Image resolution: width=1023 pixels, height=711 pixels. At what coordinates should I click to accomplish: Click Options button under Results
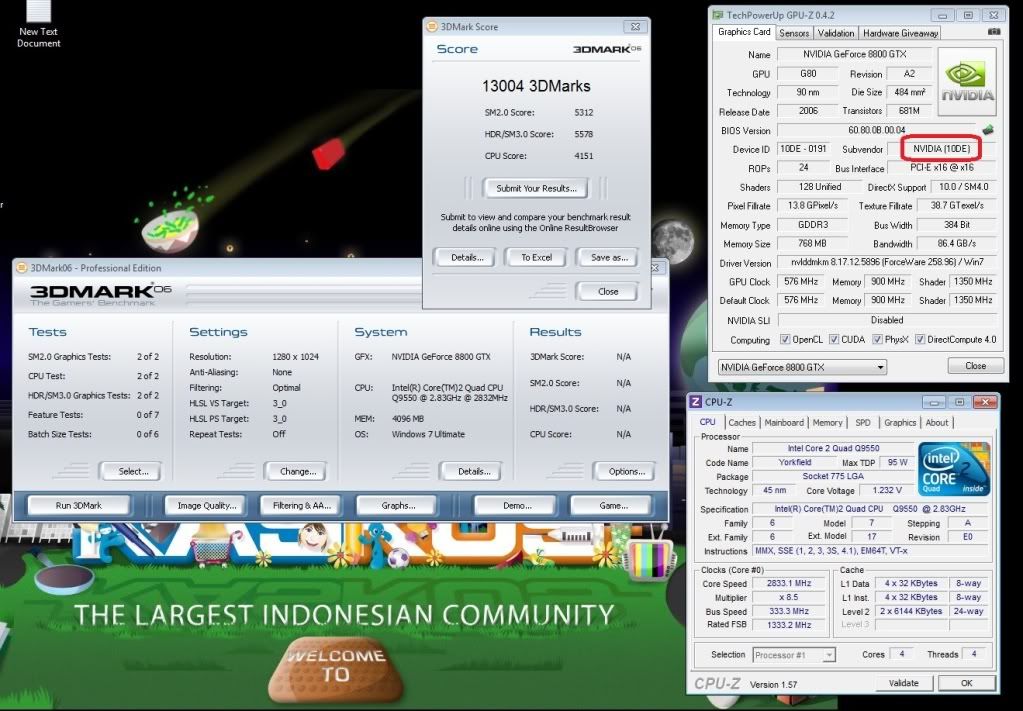pos(626,471)
